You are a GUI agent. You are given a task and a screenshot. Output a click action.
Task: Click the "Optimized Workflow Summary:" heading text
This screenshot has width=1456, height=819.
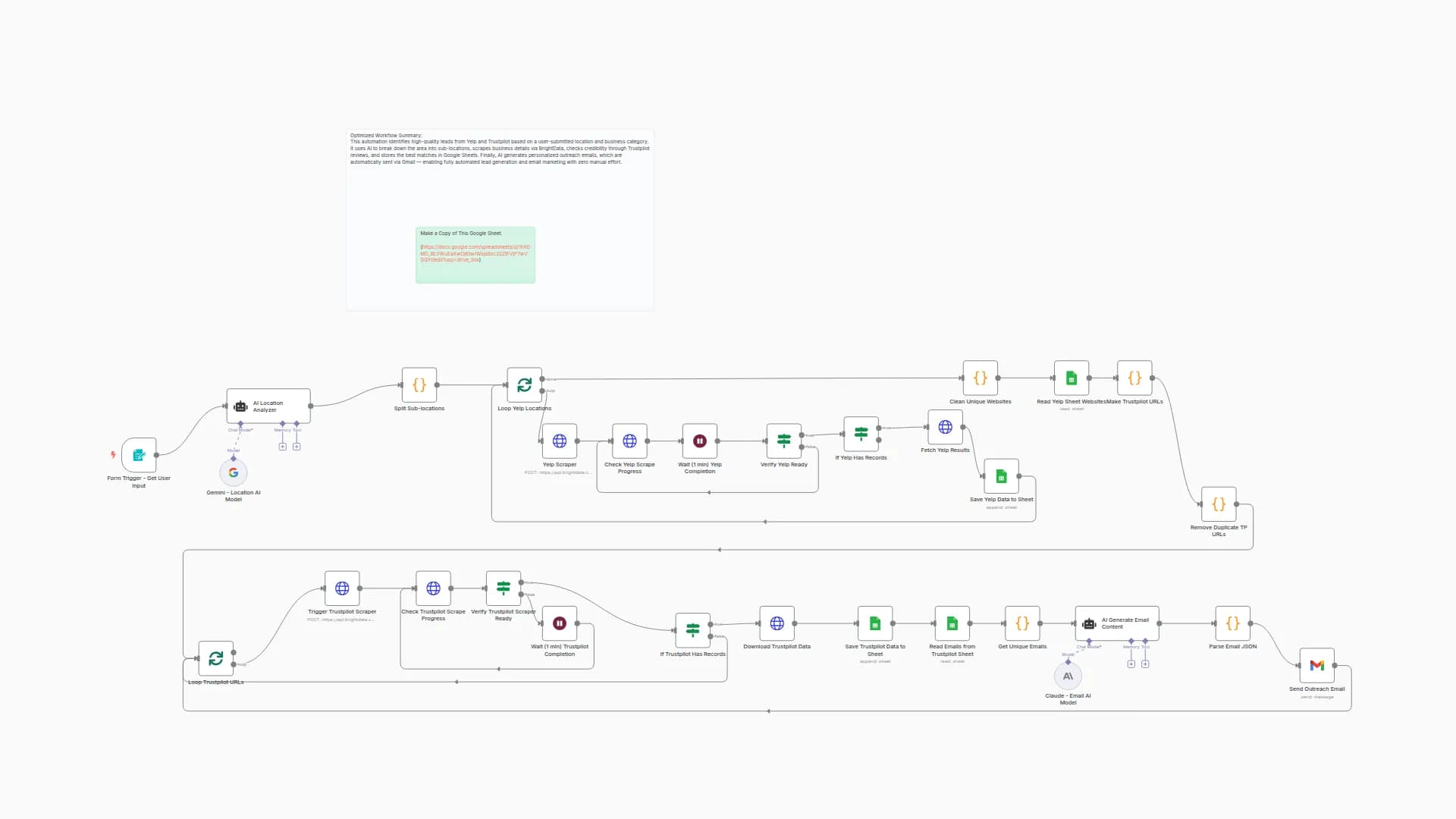386,136
